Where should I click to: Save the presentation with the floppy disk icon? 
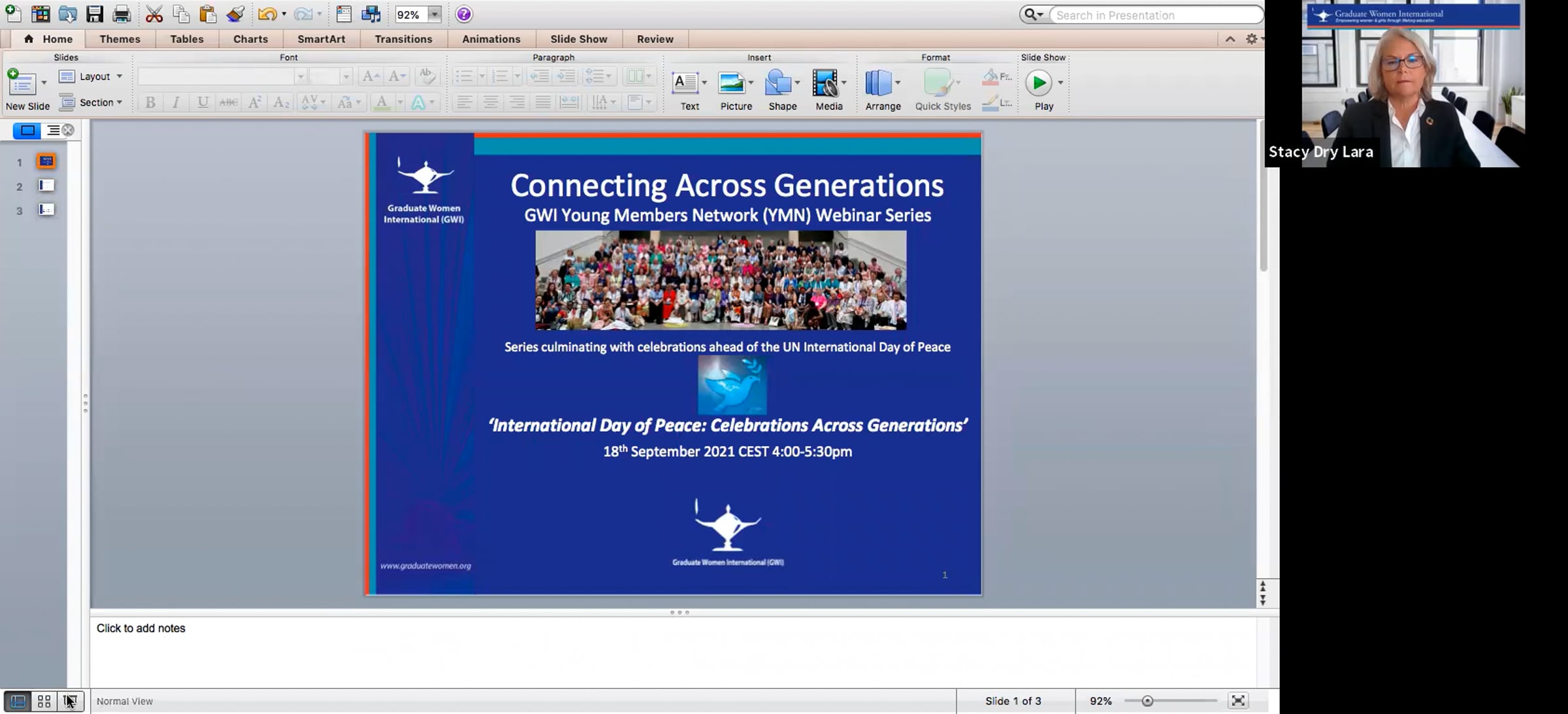click(95, 14)
